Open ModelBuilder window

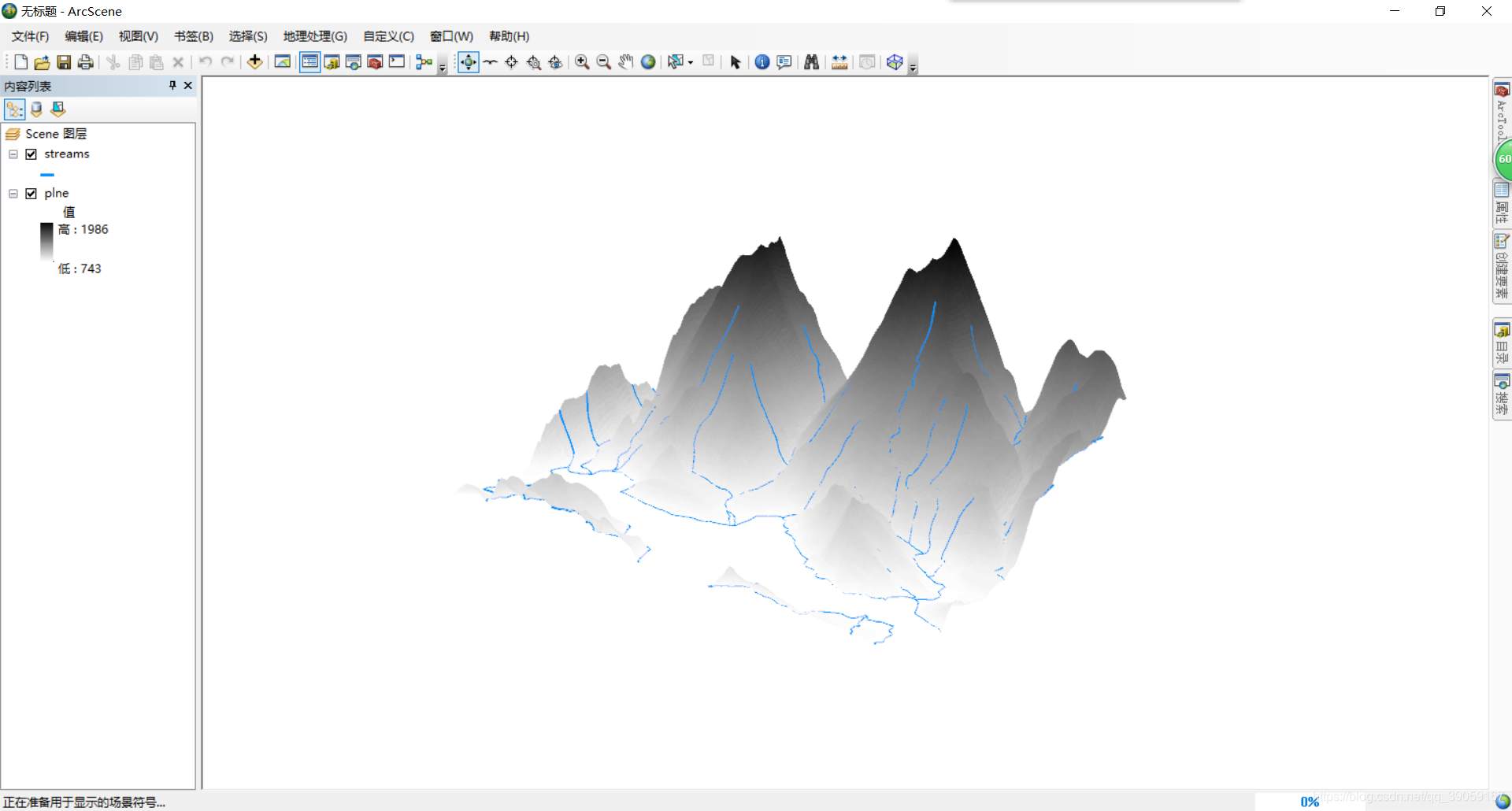click(x=424, y=62)
